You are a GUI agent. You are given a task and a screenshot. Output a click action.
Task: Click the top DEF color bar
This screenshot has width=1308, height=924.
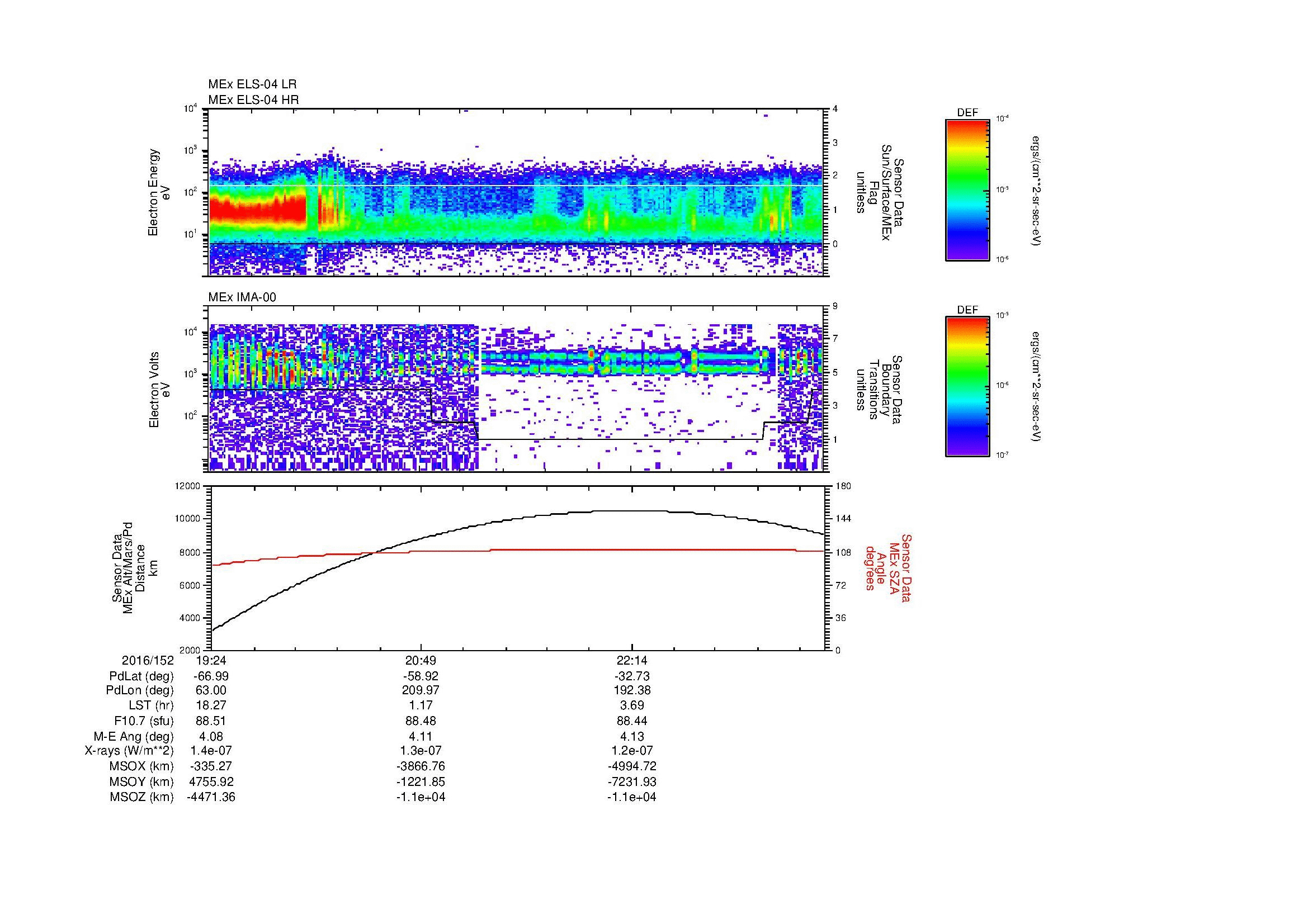tap(967, 189)
